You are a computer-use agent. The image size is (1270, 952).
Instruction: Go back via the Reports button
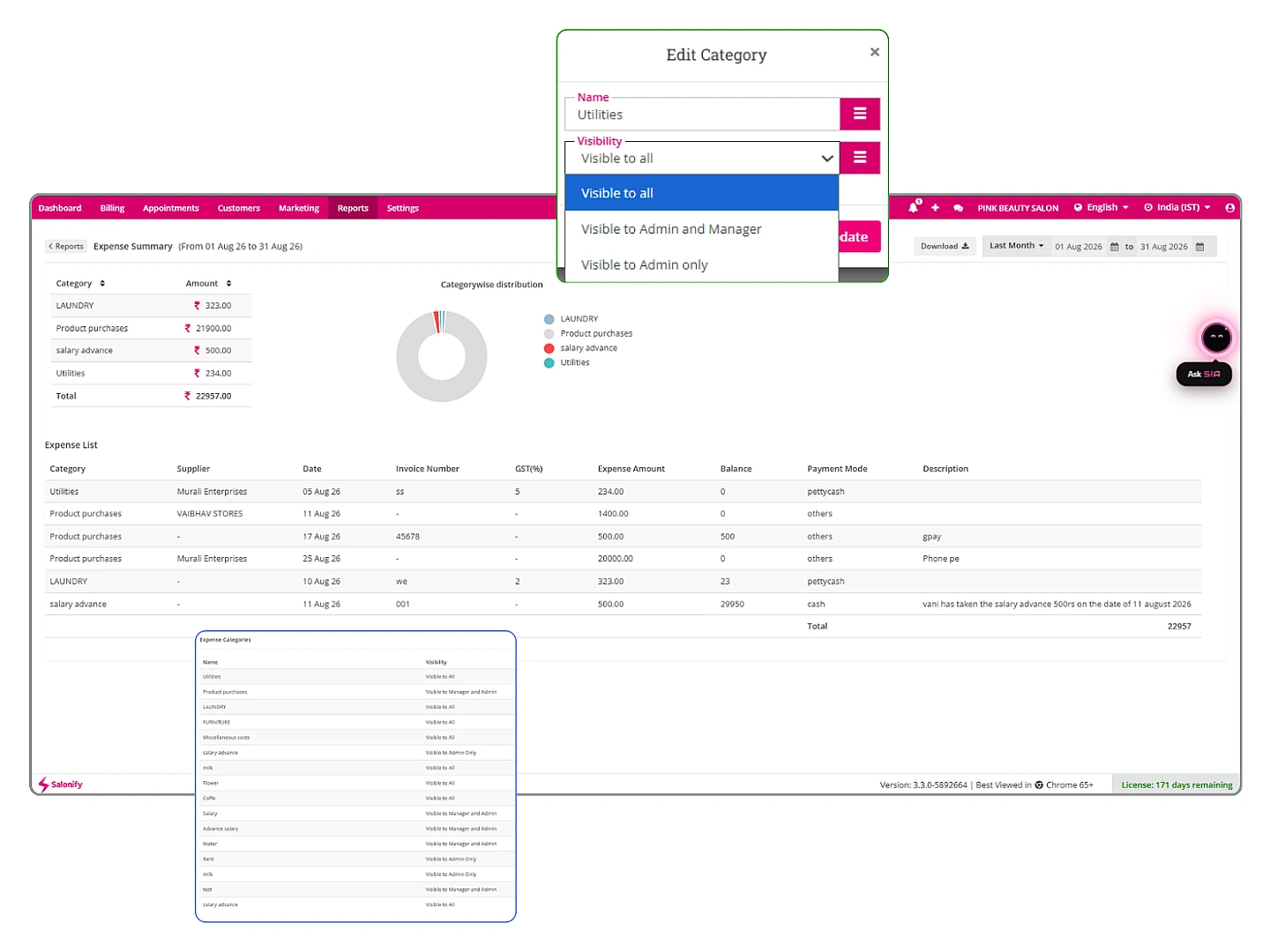click(66, 247)
